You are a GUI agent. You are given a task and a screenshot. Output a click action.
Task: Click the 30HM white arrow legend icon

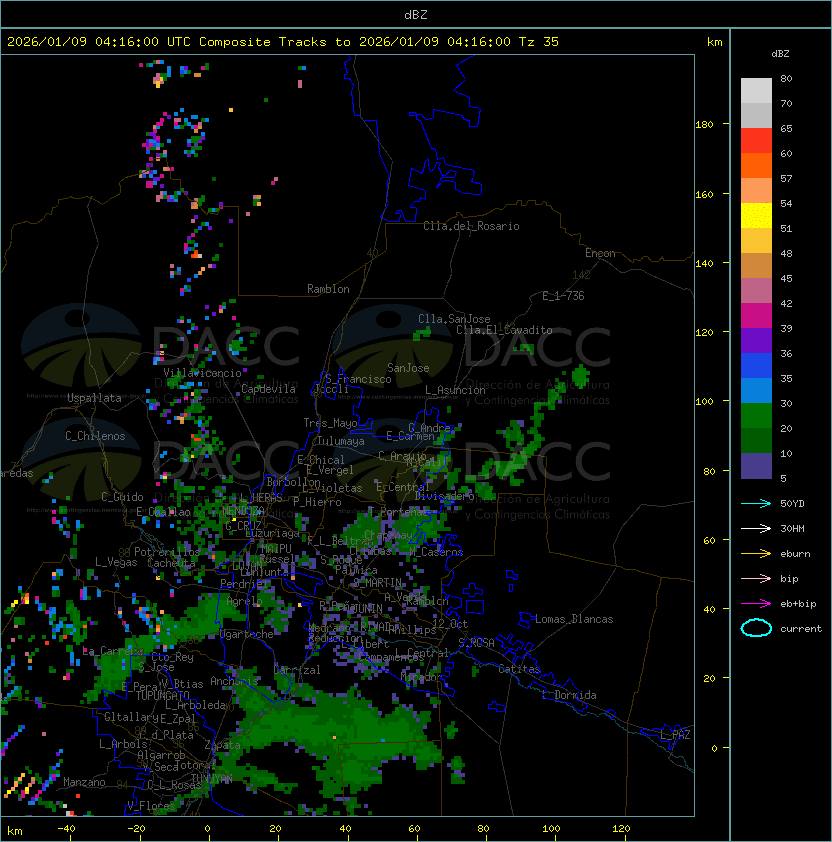[x=756, y=528]
